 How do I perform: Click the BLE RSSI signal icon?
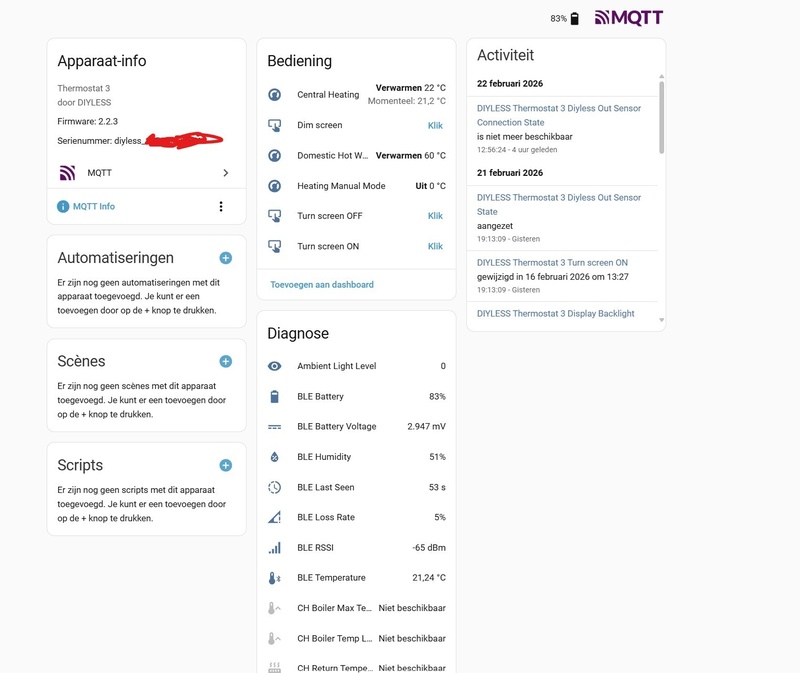(275, 548)
